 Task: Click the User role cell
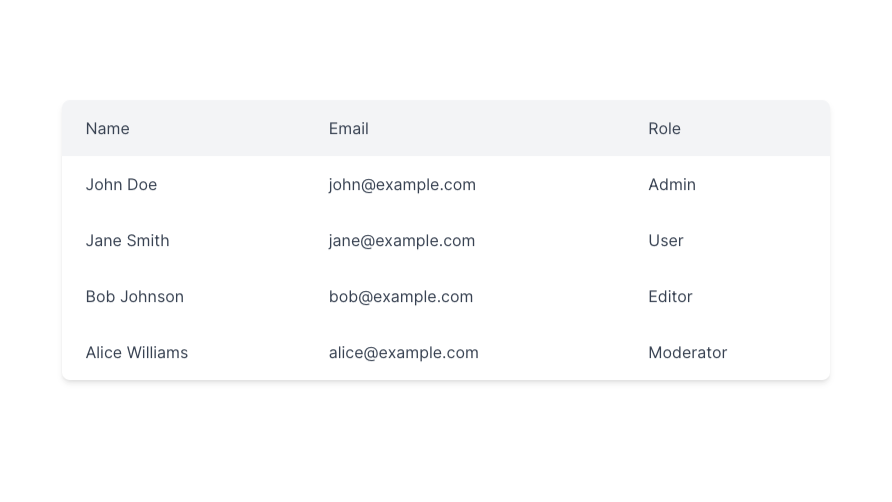(x=665, y=241)
